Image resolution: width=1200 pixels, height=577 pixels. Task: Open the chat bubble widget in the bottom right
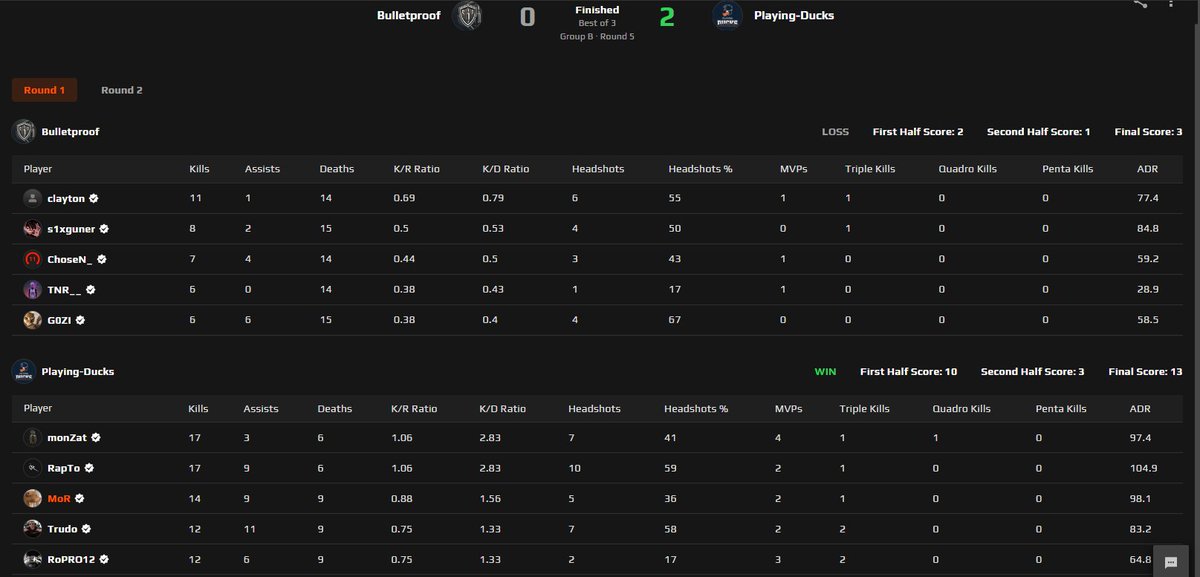(x=1170, y=563)
